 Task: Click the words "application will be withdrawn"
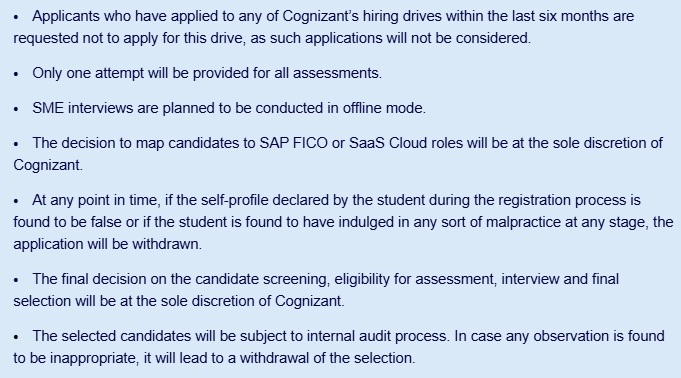click(x=107, y=244)
